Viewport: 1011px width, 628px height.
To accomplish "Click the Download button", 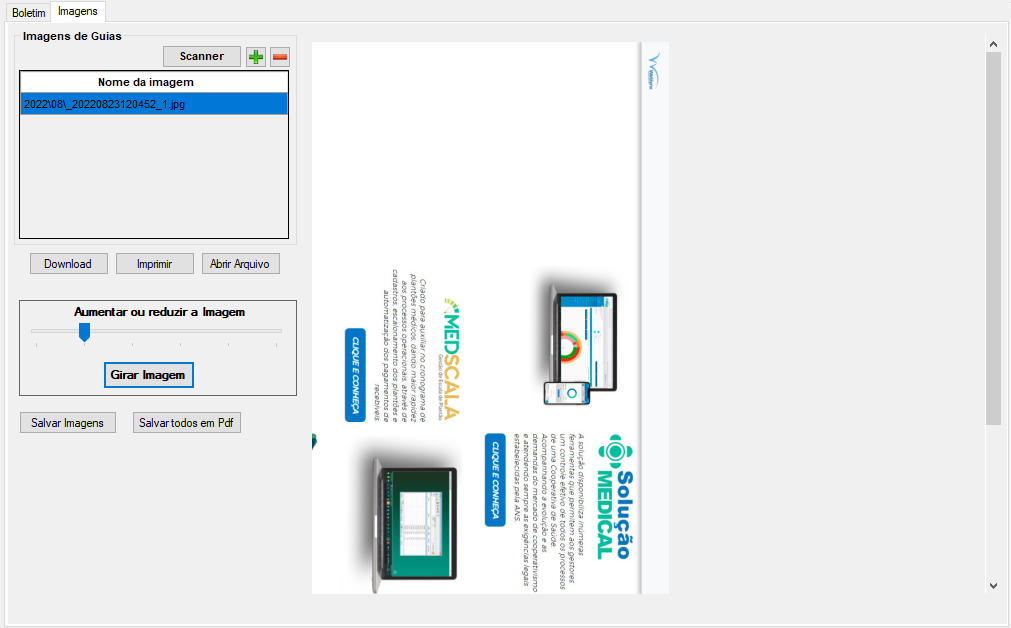I will [68, 264].
